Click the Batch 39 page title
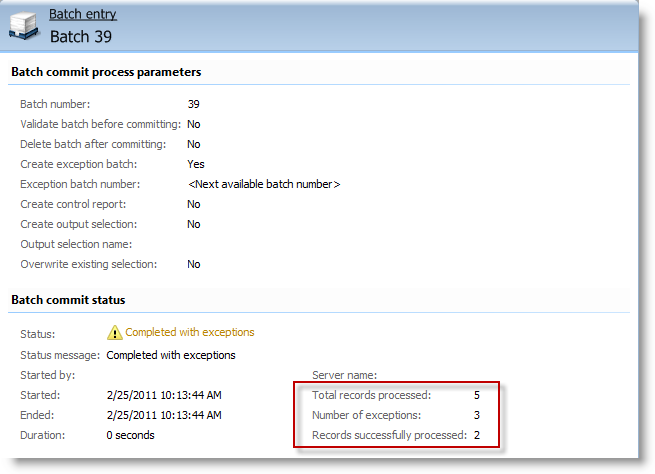 coord(81,36)
